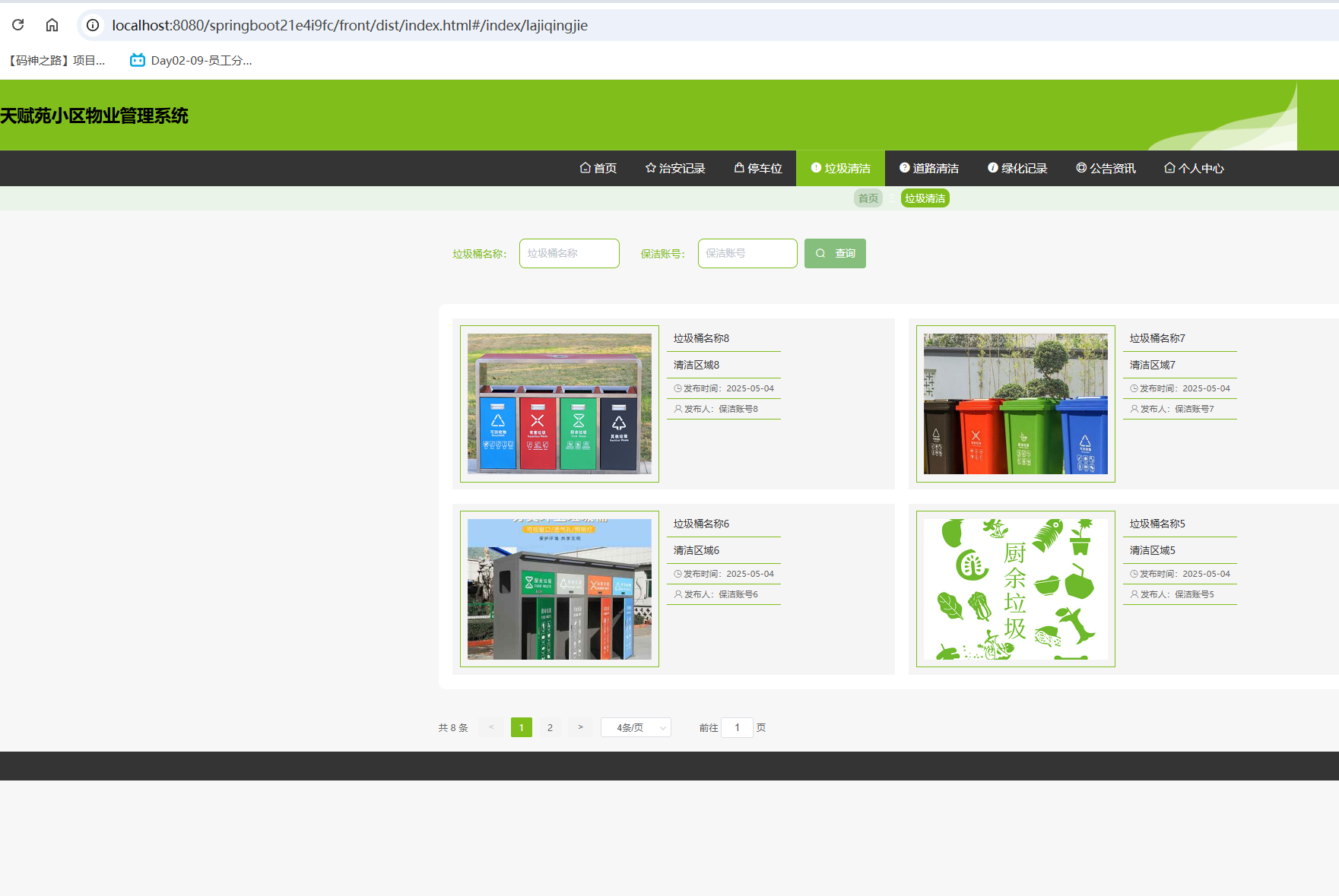Open the Day02-09 bookmark
The image size is (1339, 896).
tap(191, 61)
